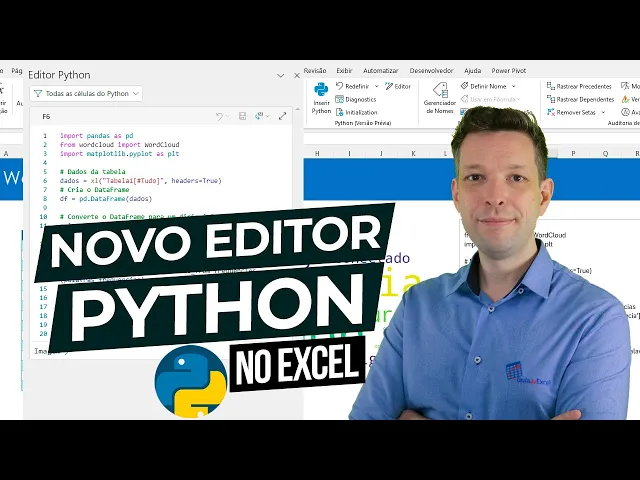Open Python Diagnostics
Viewport: 640px width, 480px height.
coord(356,99)
